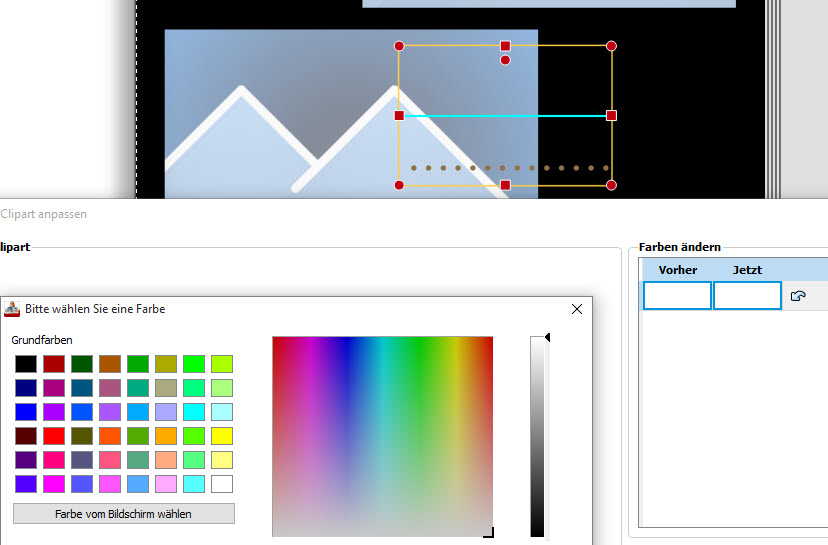
Task: Pick the dark green swatch in top row
Action: tap(82, 364)
